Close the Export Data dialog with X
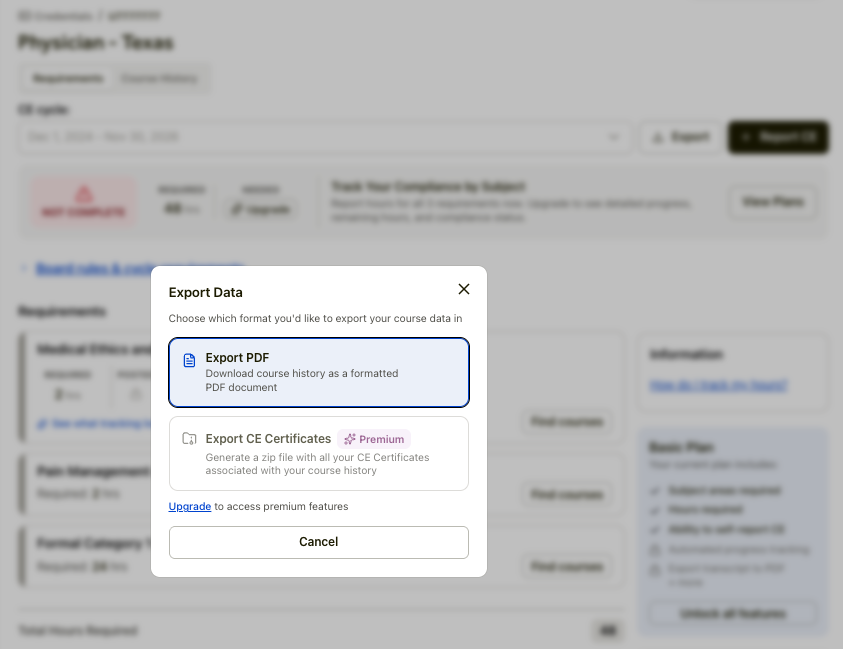 click(x=463, y=289)
